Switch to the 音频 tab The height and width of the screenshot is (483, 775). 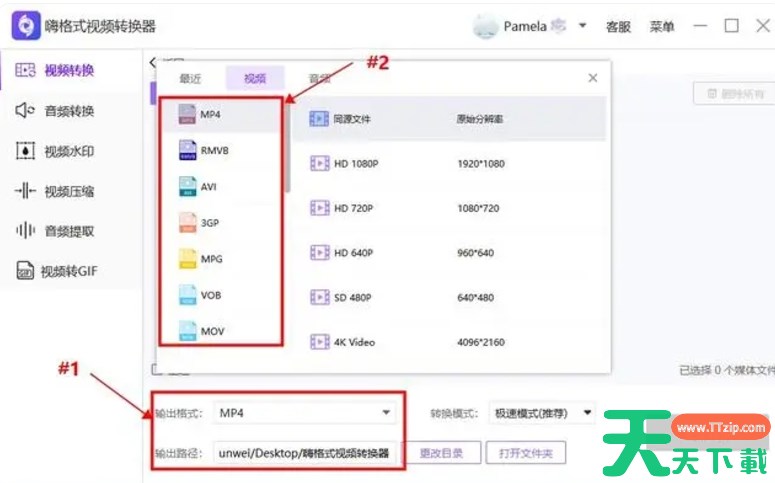click(319, 78)
